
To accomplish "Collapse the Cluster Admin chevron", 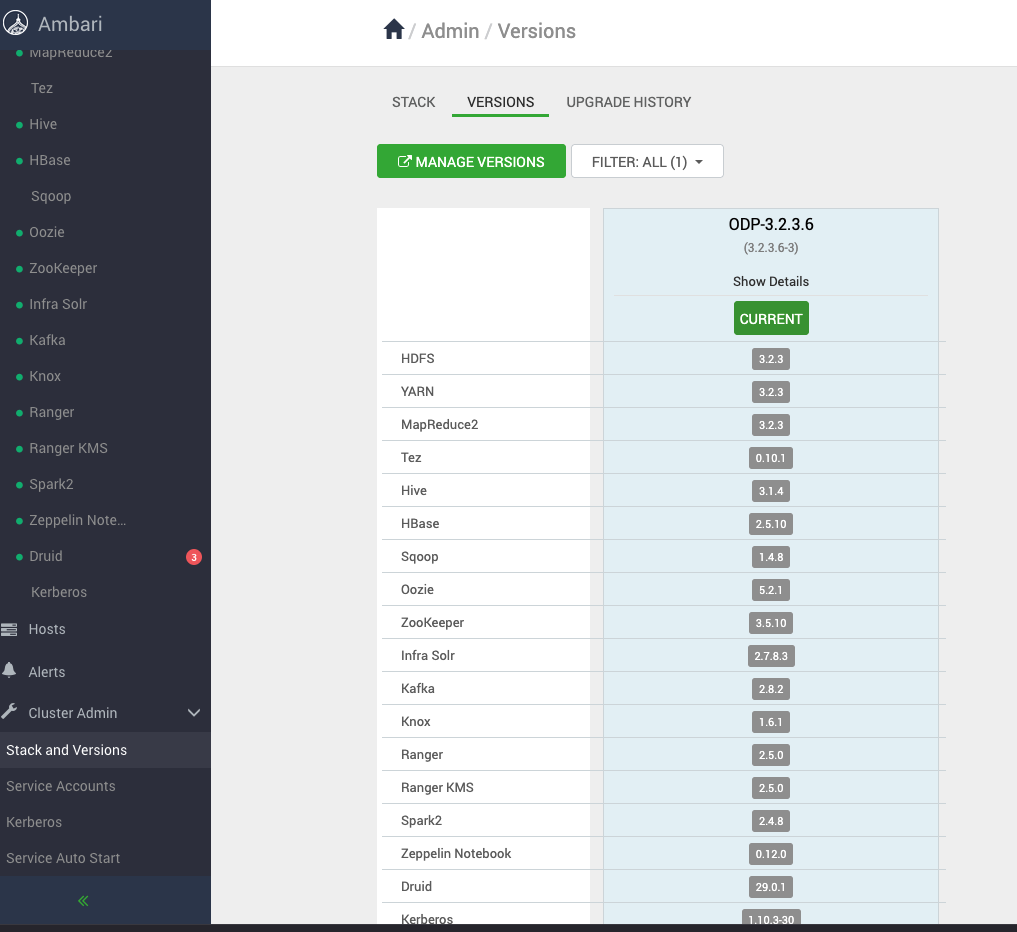I will tap(193, 713).
